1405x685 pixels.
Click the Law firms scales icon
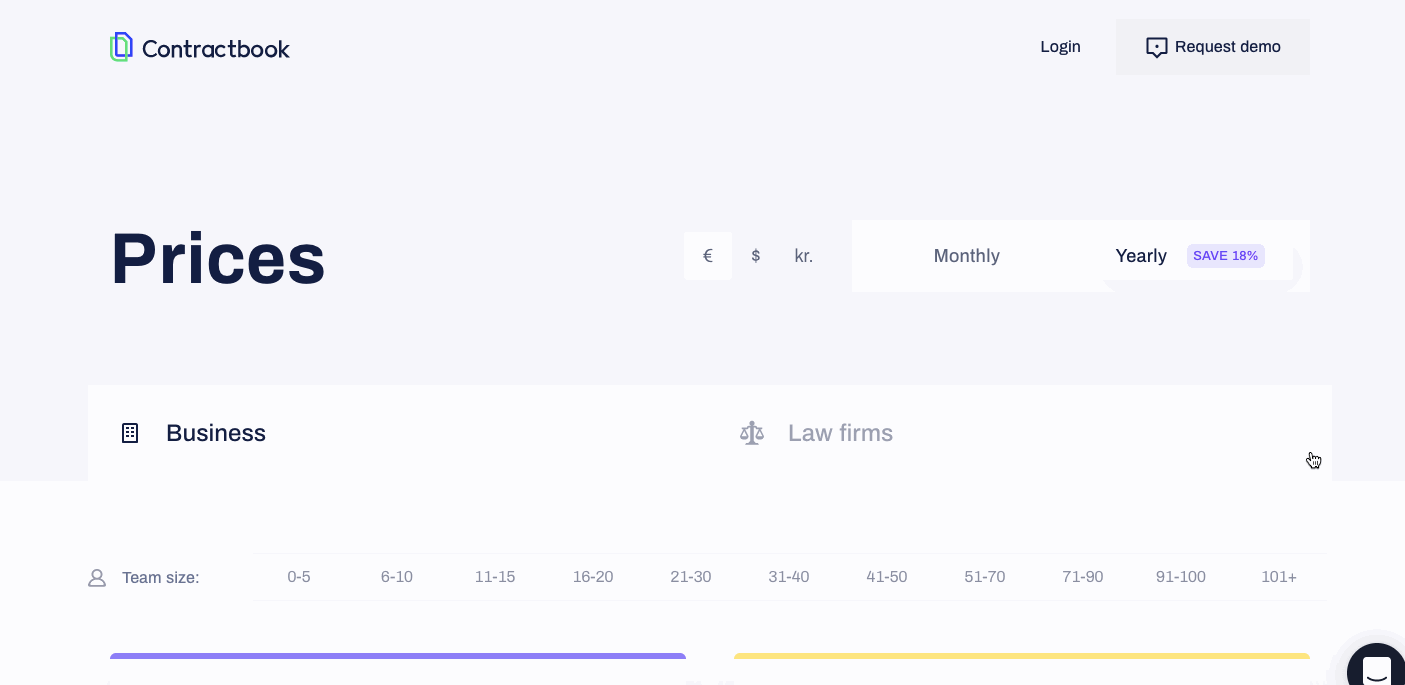752,433
